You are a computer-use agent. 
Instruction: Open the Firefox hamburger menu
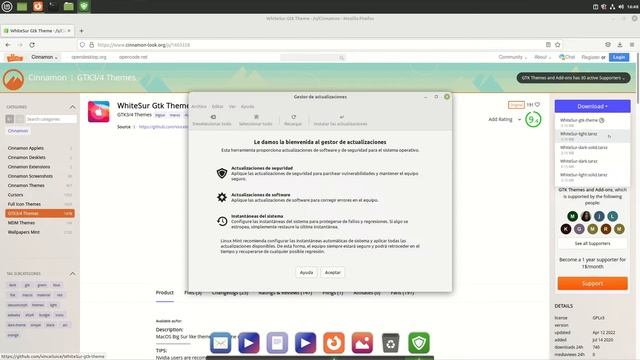tap(632, 44)
